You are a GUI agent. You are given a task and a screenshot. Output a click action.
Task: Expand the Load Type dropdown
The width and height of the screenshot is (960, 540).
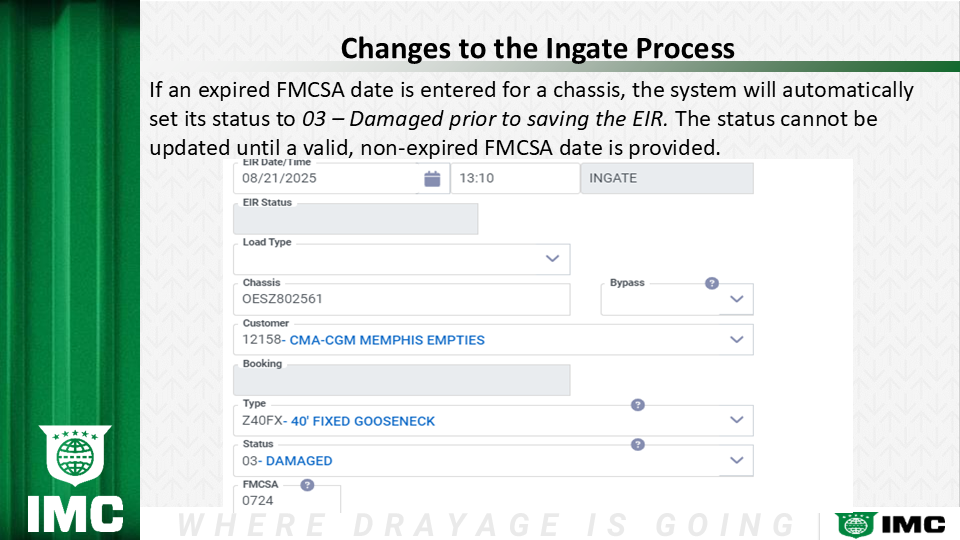552,259
